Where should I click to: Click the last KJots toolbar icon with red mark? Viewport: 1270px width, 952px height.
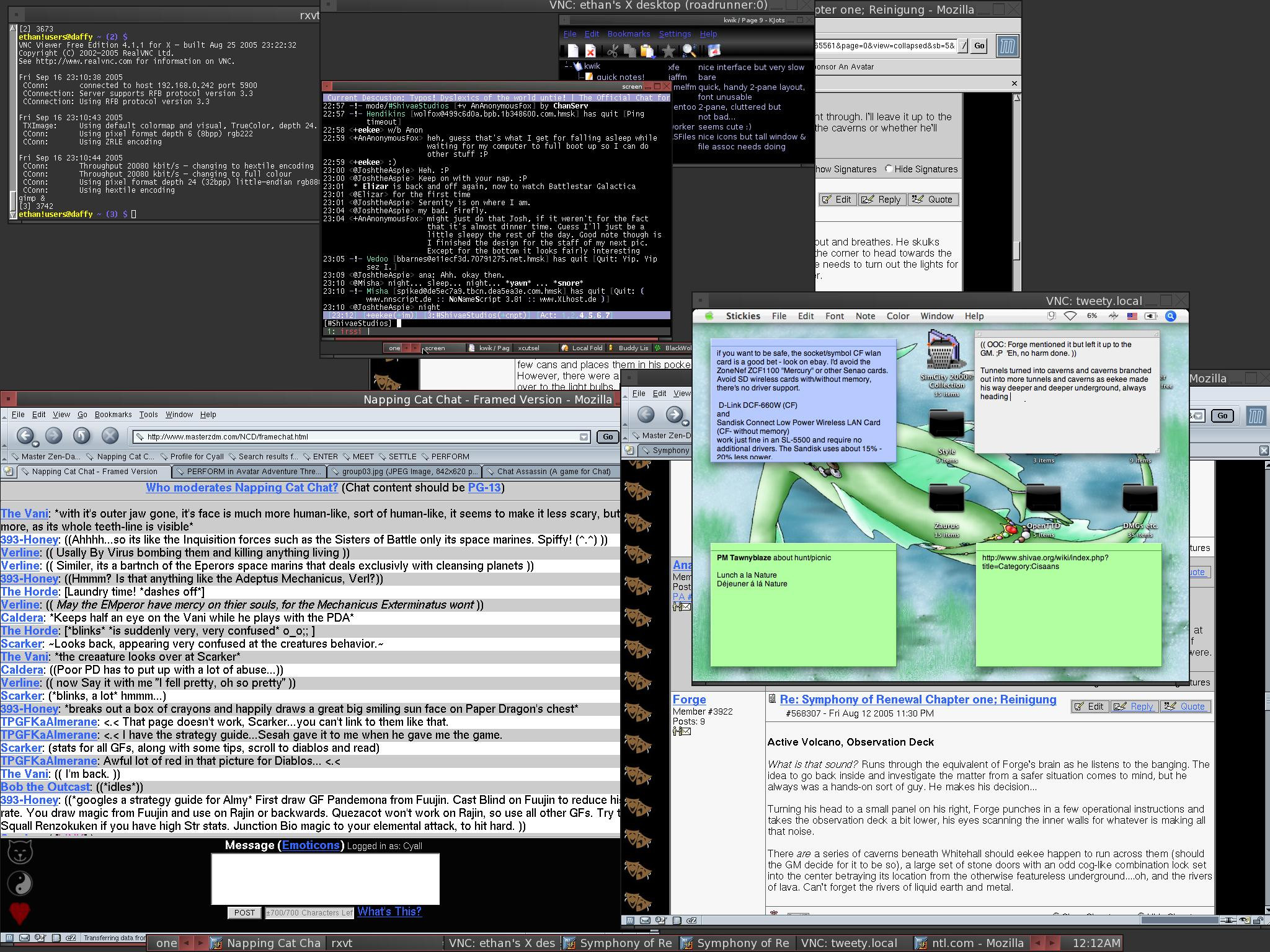click(x=714, y=51)
